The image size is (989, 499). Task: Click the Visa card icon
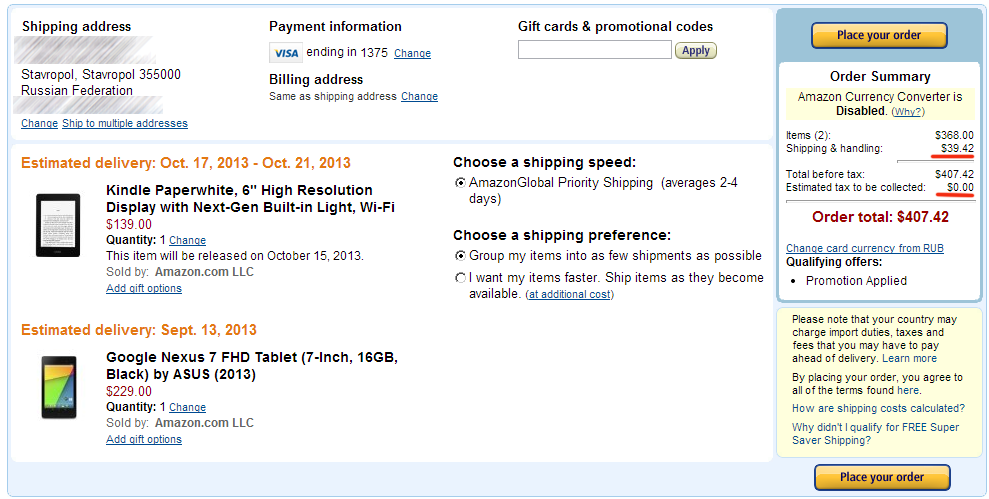(285, 53)
